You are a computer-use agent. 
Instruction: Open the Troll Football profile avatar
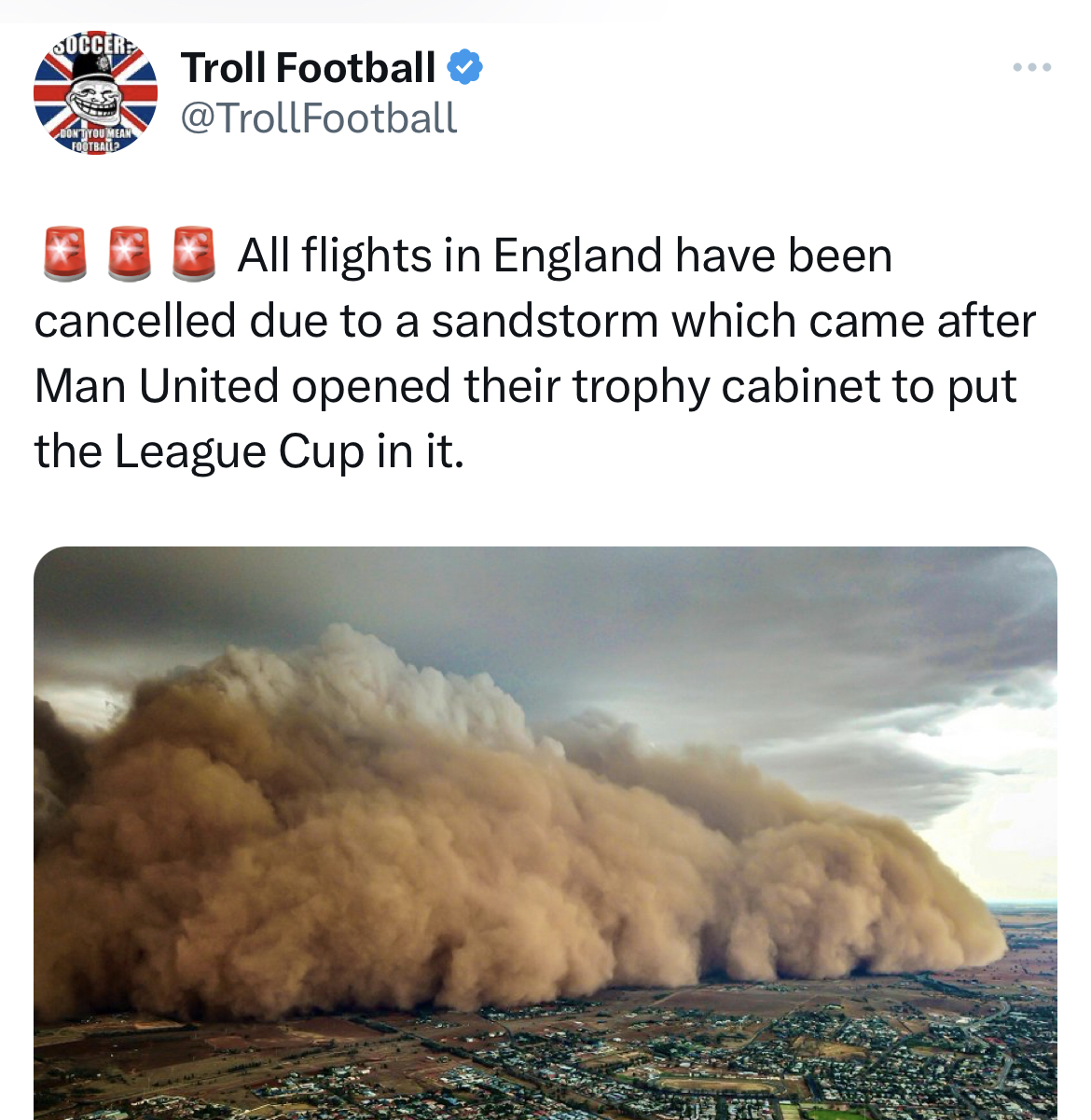[x=95, y=93]
